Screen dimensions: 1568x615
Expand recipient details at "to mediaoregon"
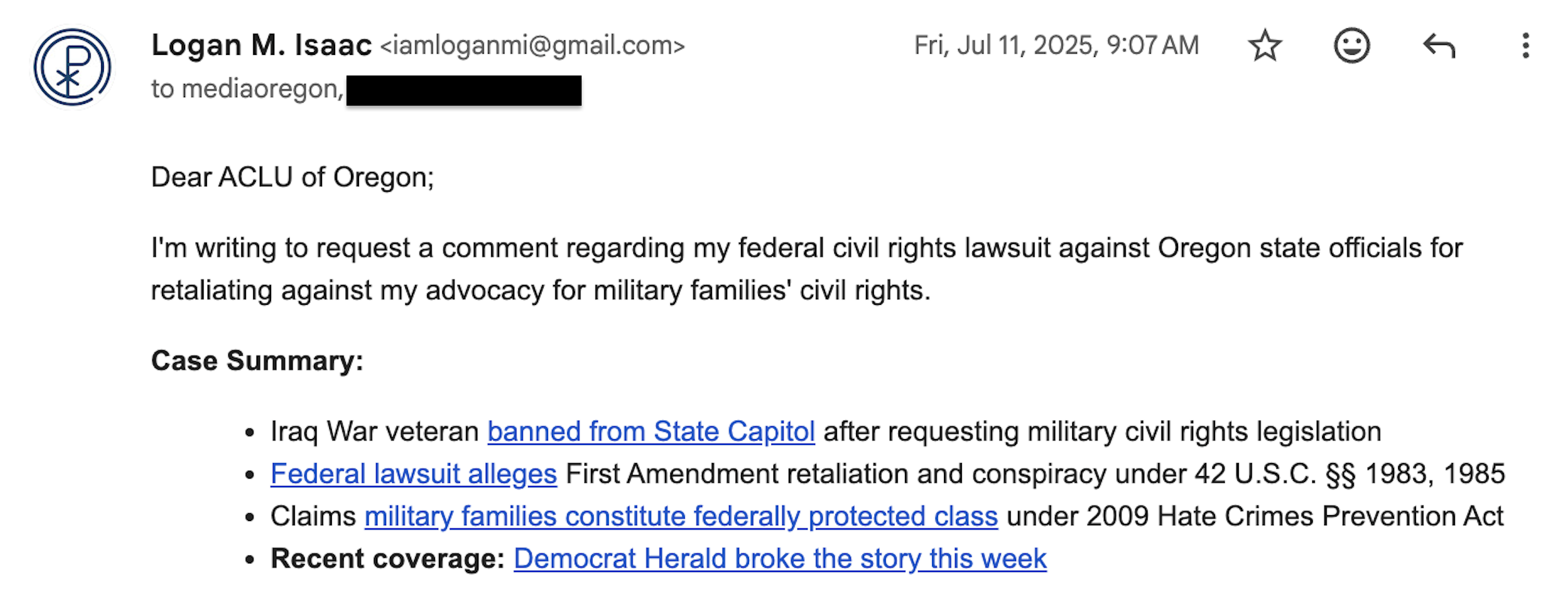(246, 89)
